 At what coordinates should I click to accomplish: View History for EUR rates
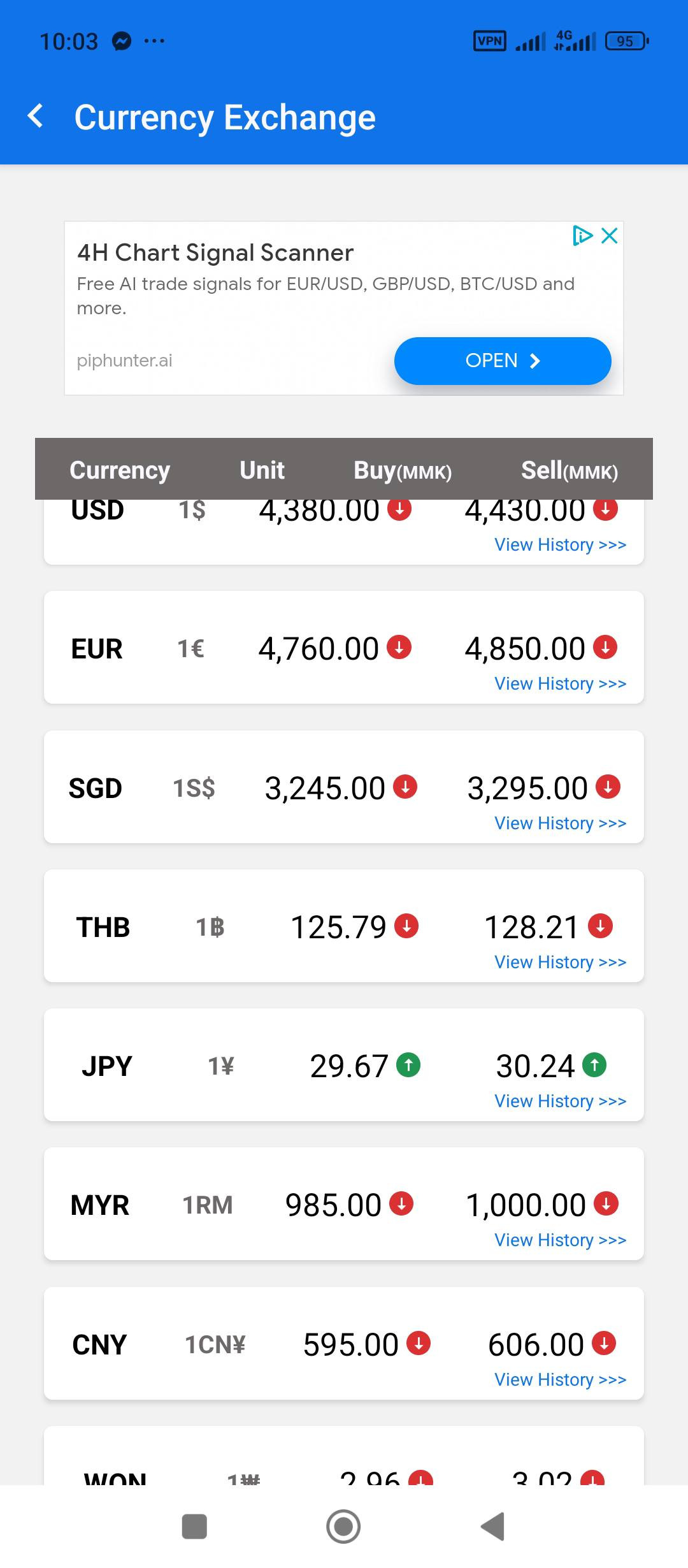(x=560, y=684)
